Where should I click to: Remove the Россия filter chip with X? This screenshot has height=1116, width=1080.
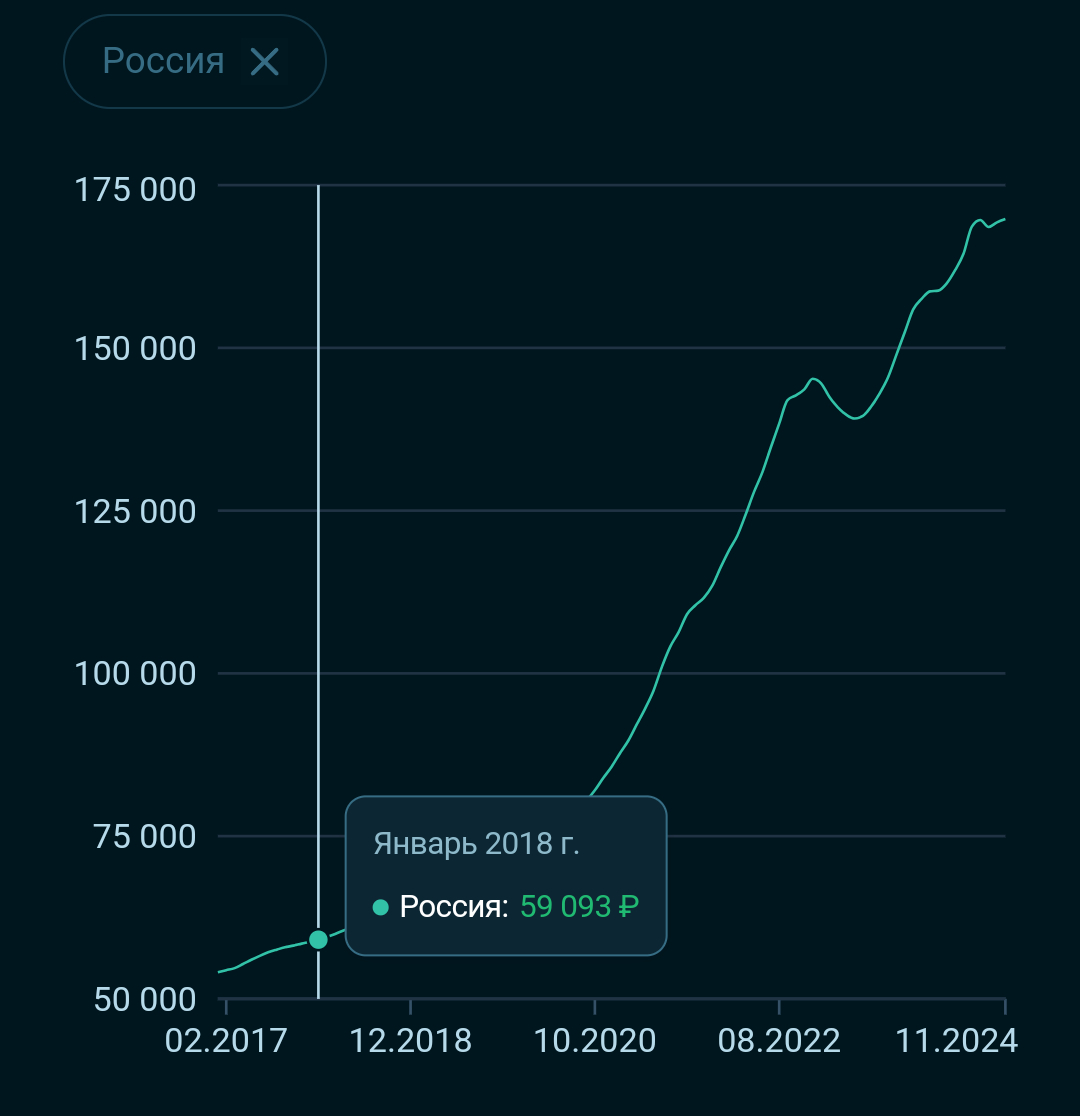pyautogui.click(x=265, y=62)
